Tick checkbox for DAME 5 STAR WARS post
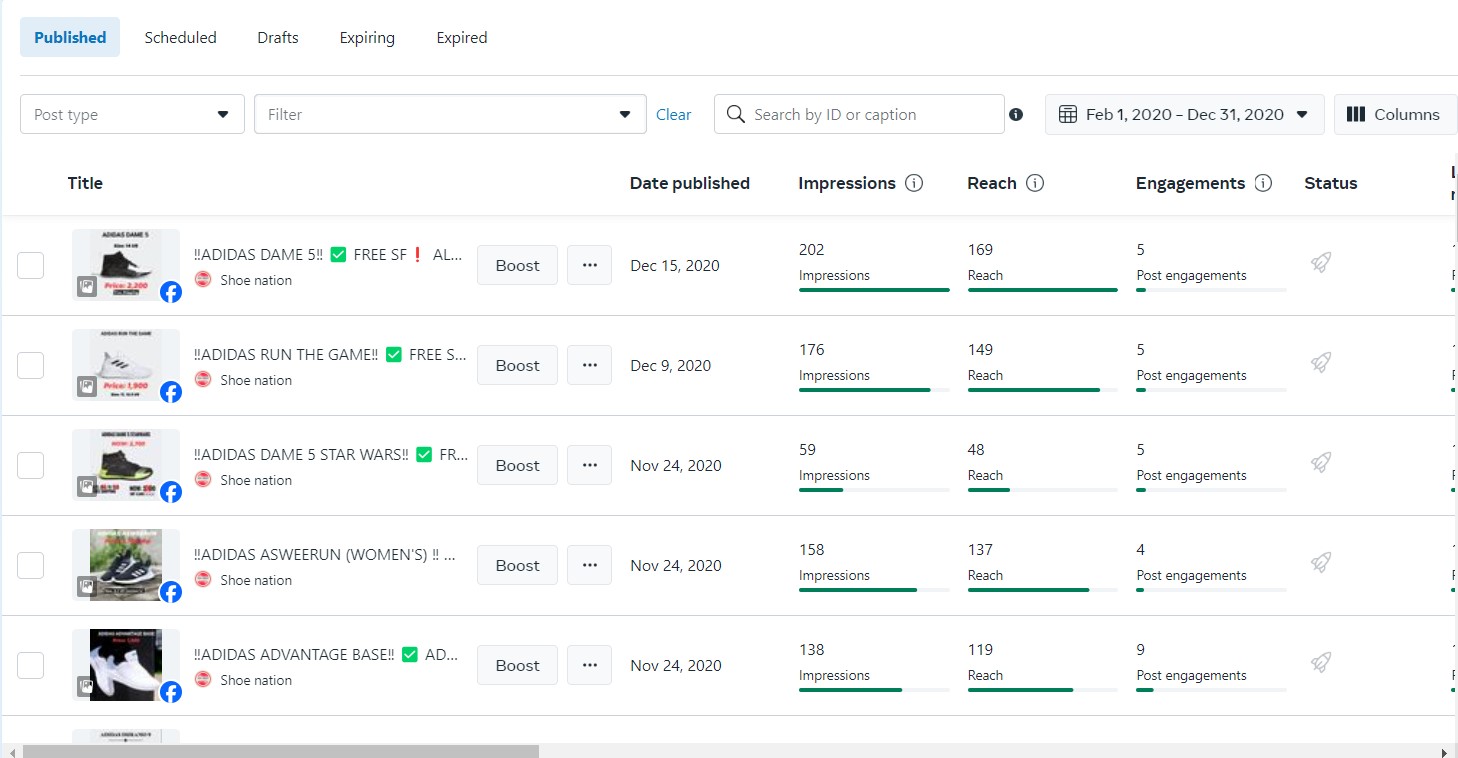The width and height of the screenshot is (1458, 758). click(x=31, y=465)
